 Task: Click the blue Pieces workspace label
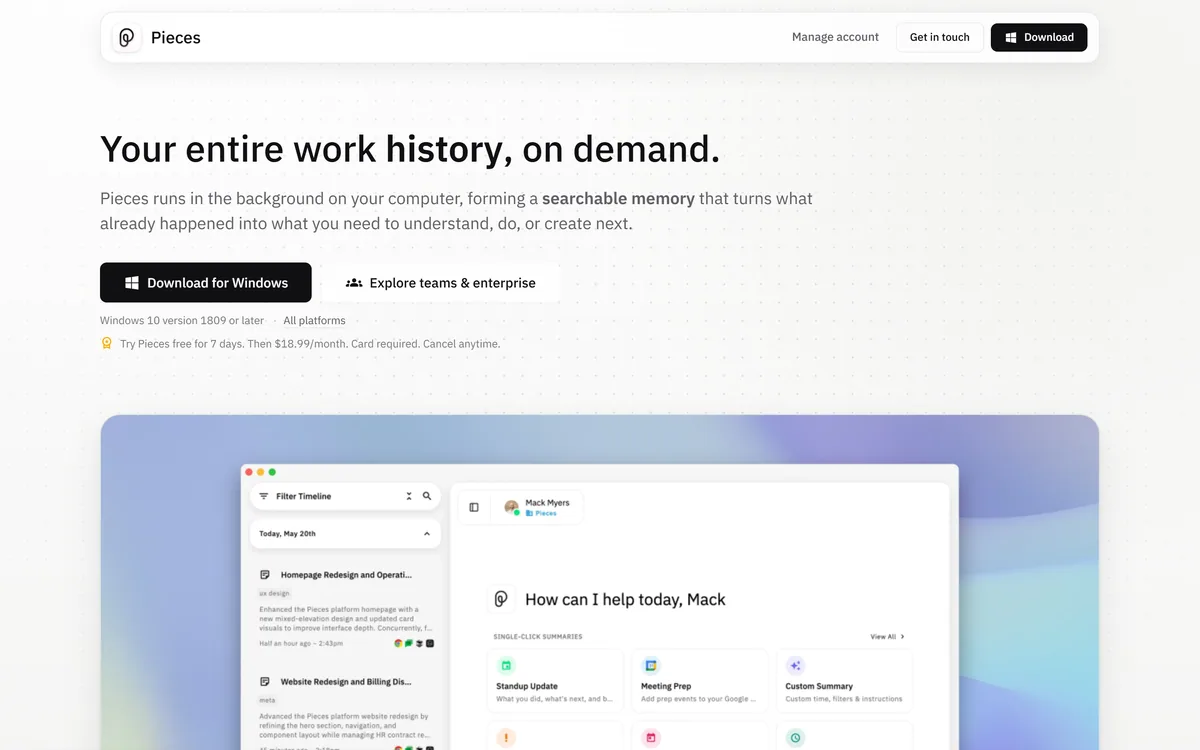click(541, 513)
